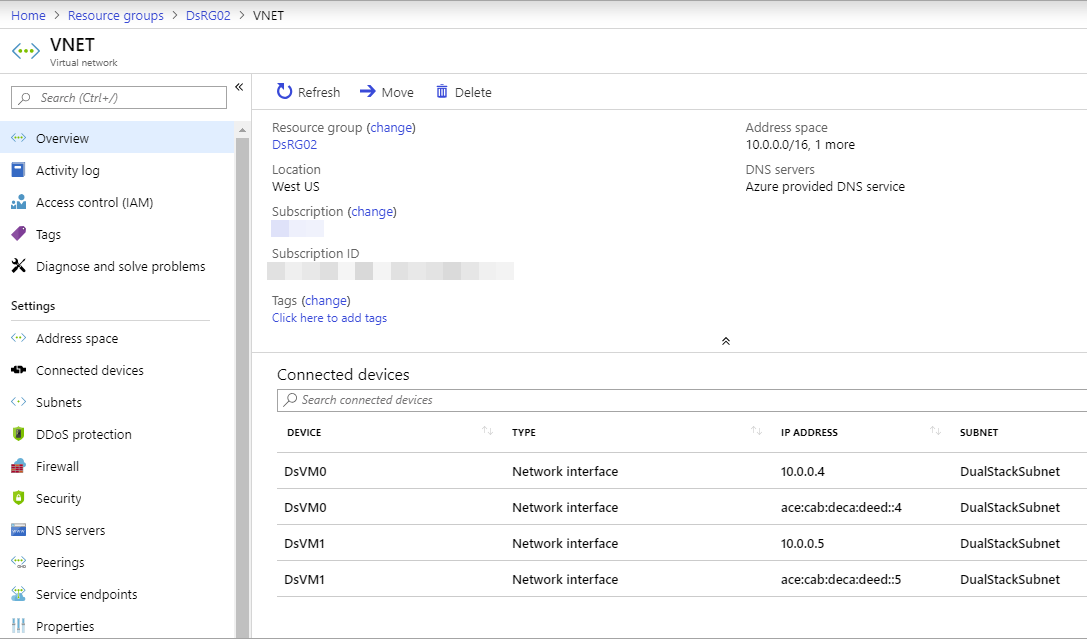Click the Move arrow icon
Viewport: 1087px width, 639px height.
(368, 92)
